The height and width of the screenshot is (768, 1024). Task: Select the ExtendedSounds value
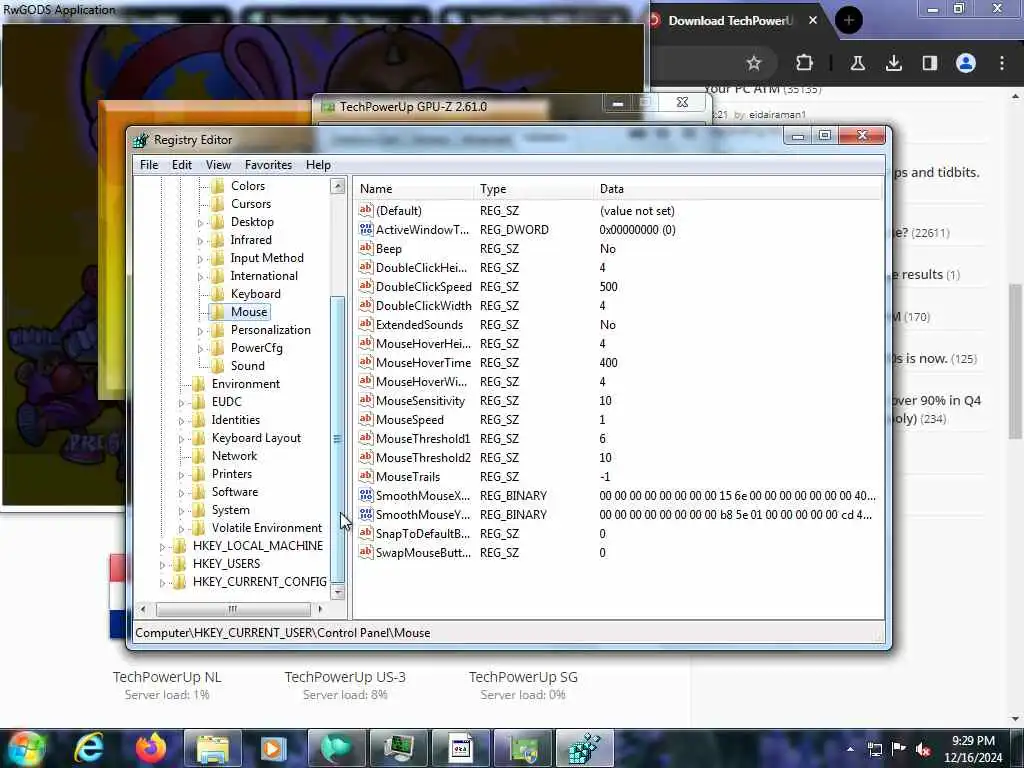tap(419, 325)
